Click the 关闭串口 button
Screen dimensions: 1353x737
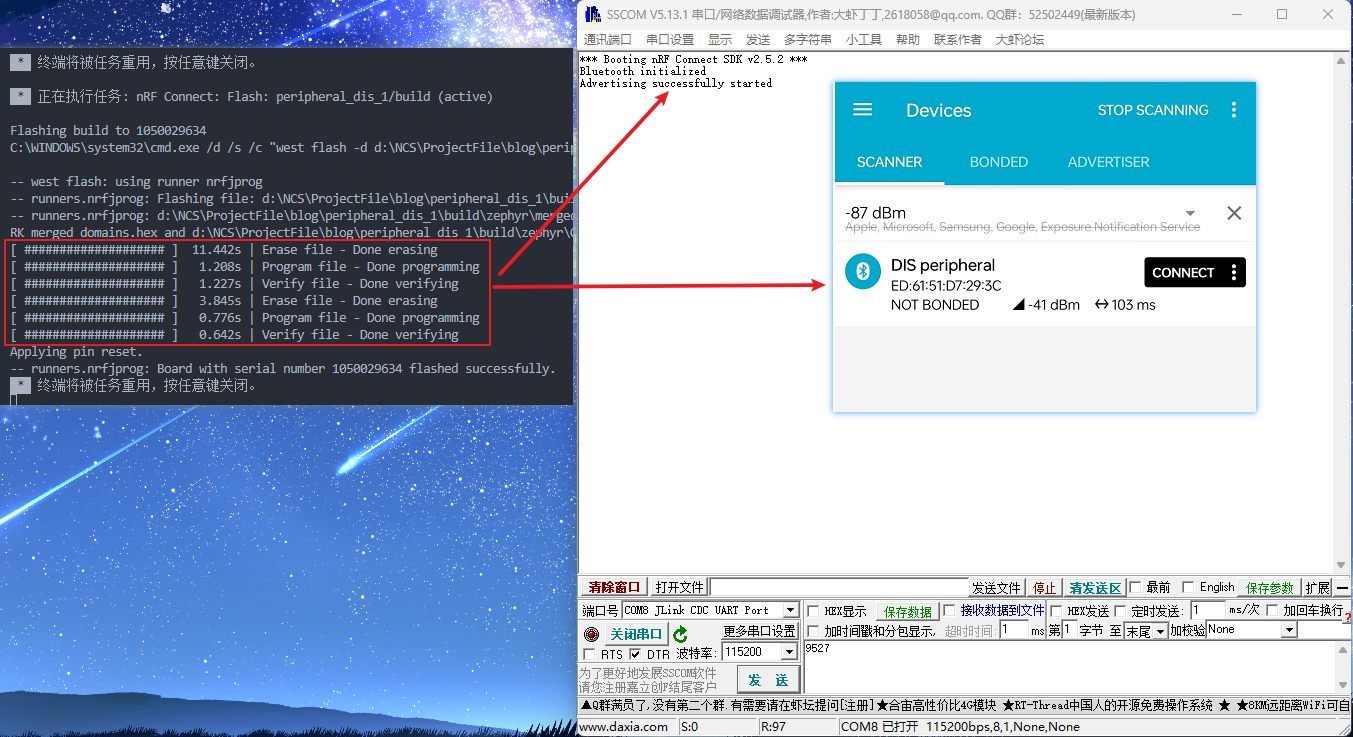point(636,634)
